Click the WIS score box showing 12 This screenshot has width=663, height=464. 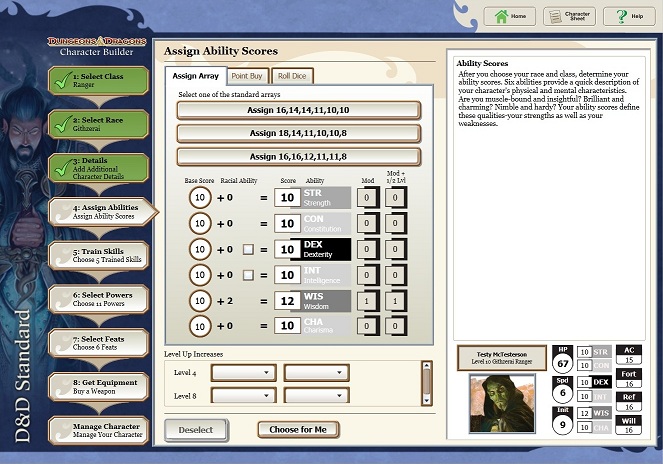pyautogui.click(x=288, y=301)
